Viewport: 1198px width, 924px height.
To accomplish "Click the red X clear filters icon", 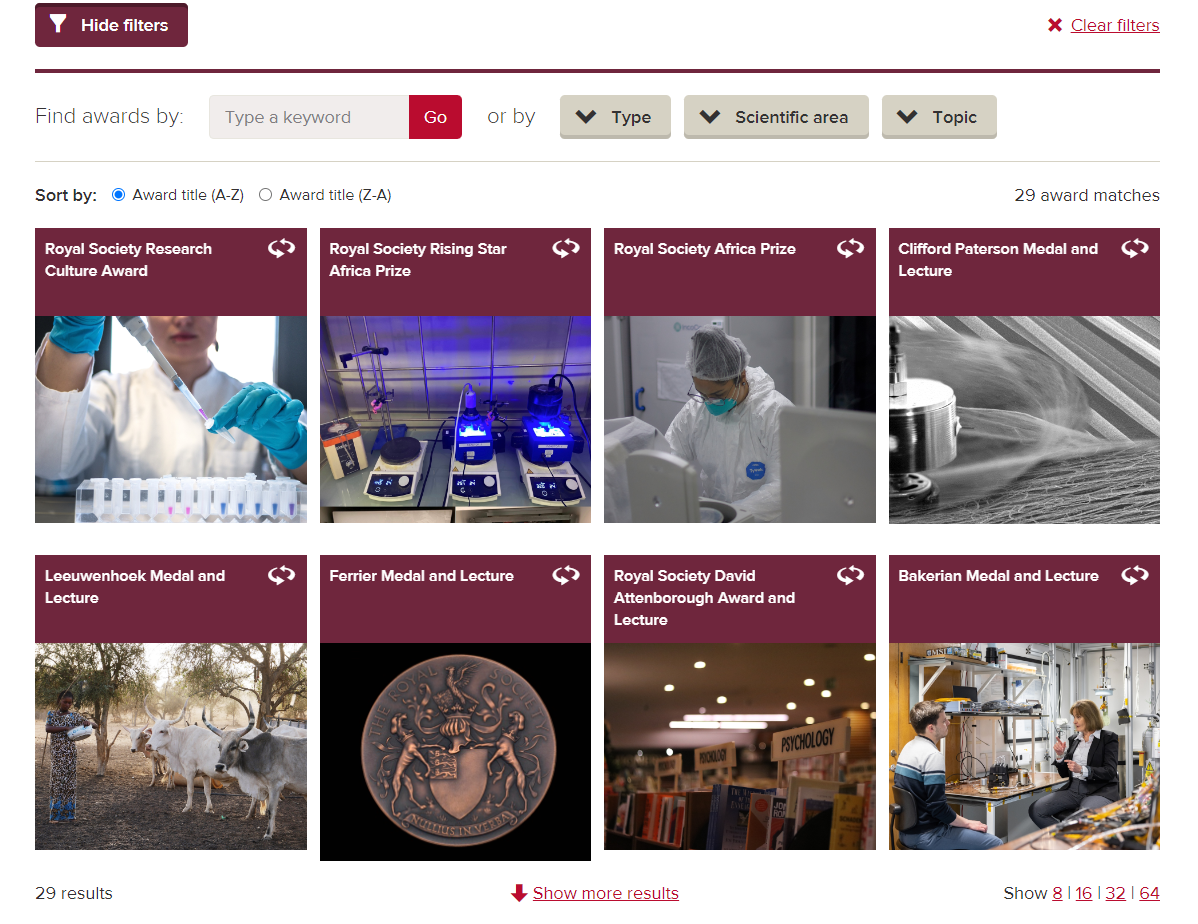I will (1055, 25).
